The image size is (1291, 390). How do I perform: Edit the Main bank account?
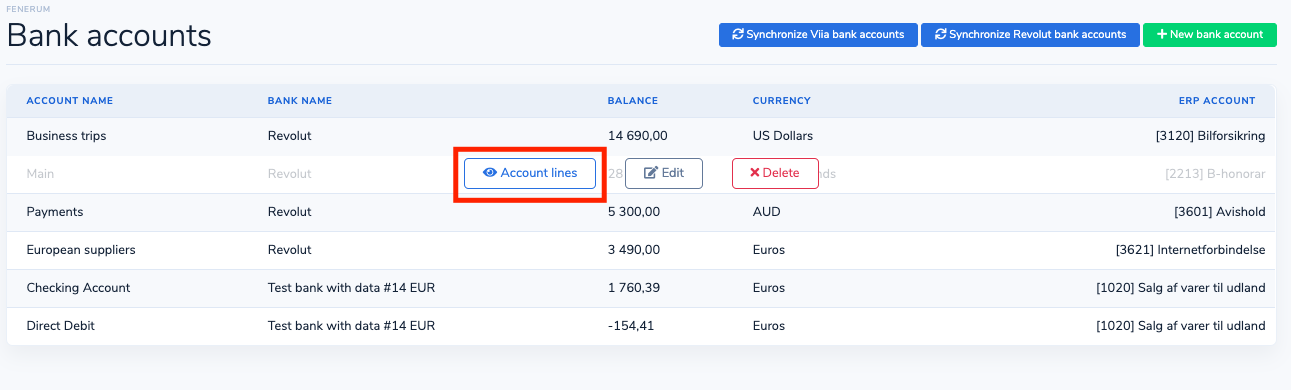point(664,173)
